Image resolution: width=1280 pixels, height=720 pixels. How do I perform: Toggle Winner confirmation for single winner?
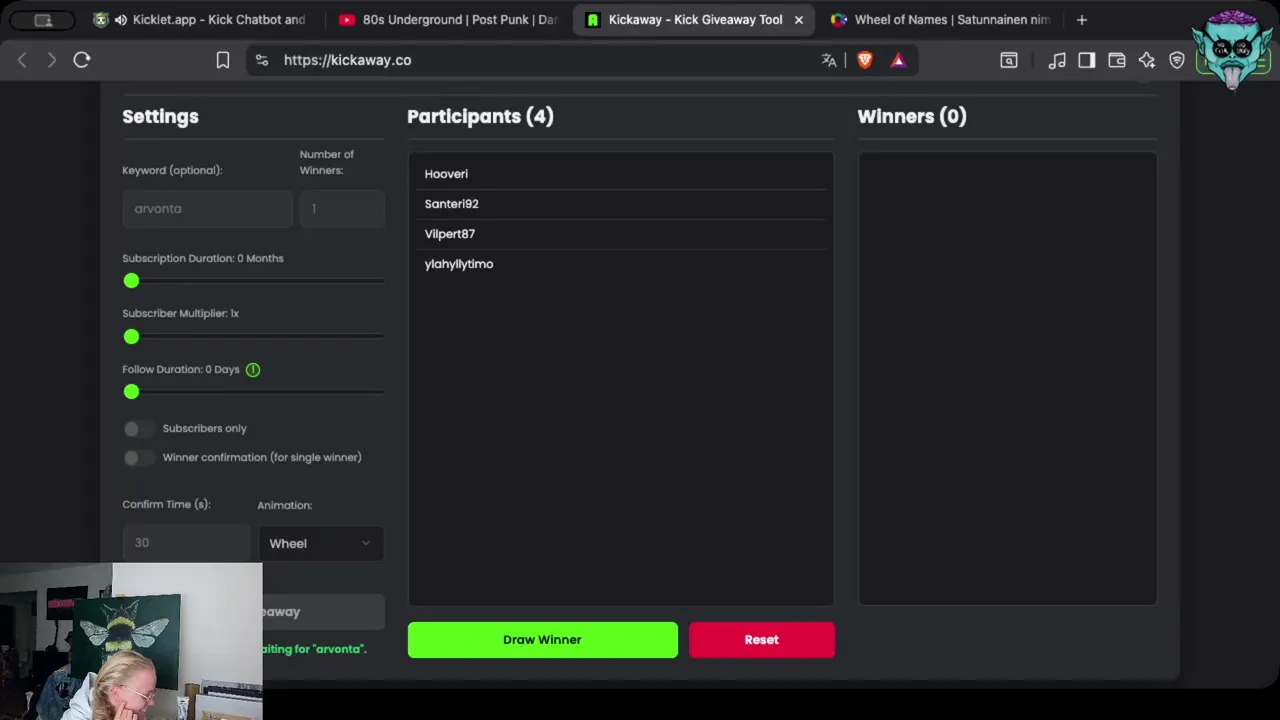[x=139, y=457]
